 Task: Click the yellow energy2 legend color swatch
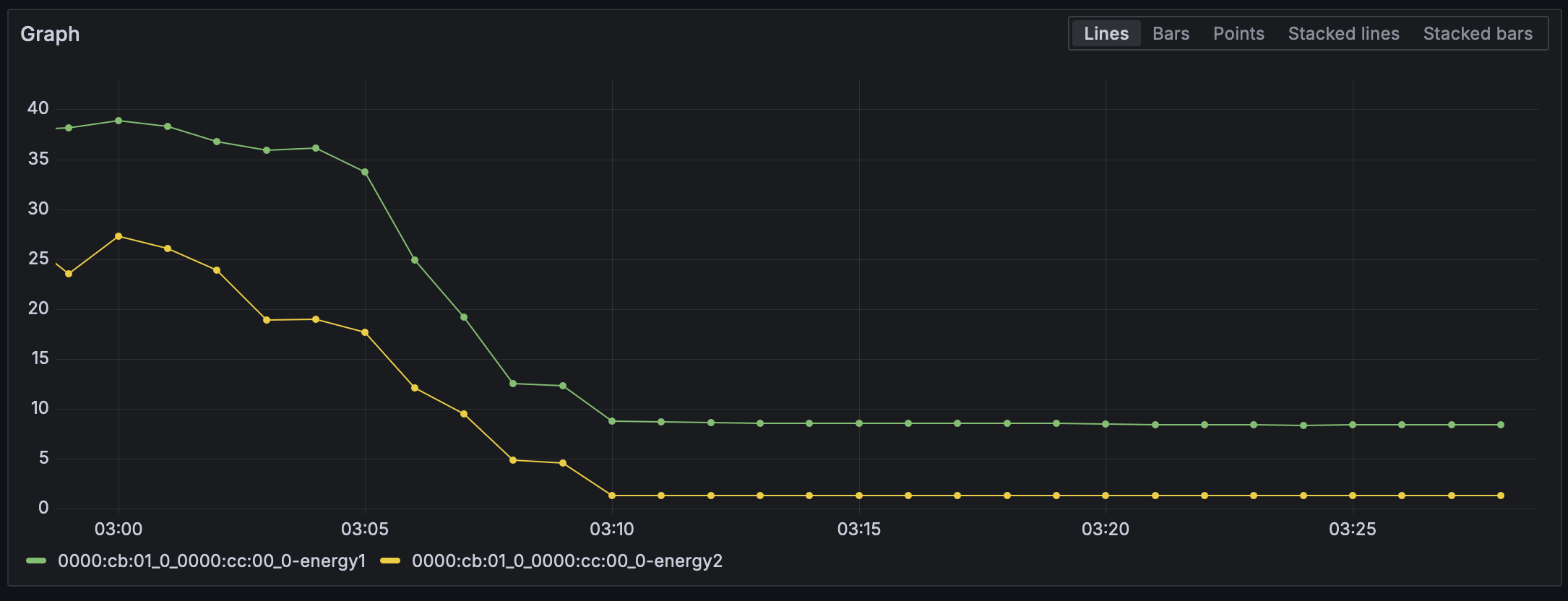[x=390, y=561]
